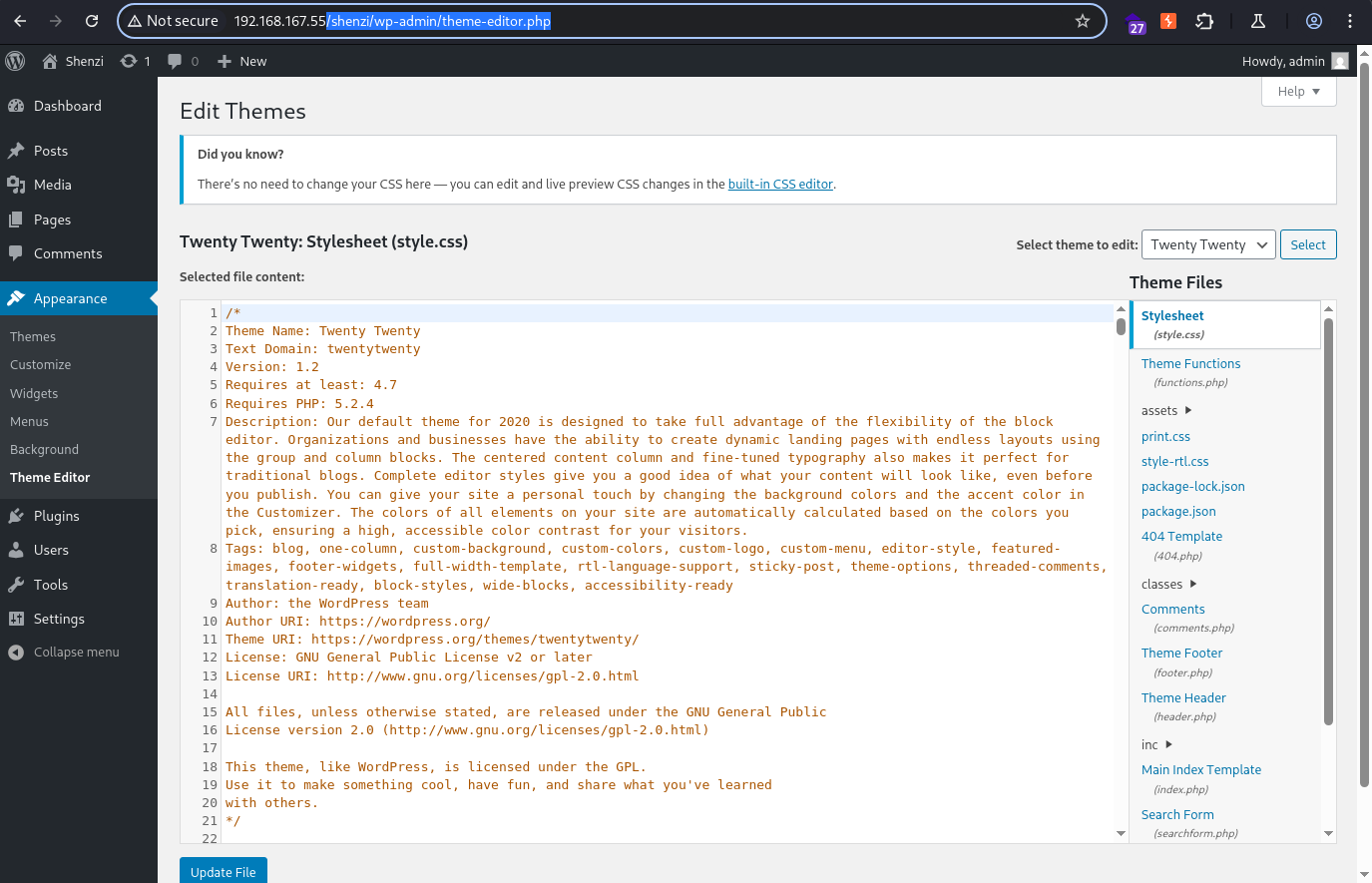Go to Themes submenu item
This screenshot has height=883, width=1372.
[33, 336]
